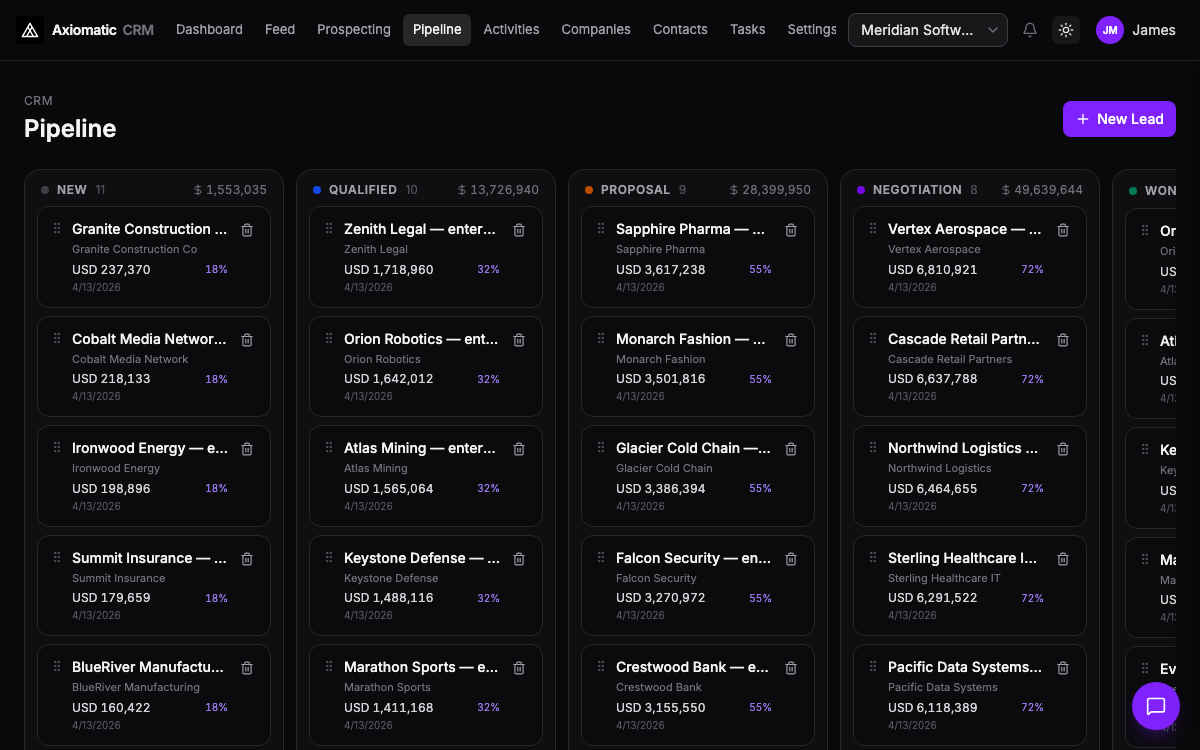Delete the Crestwood Bank deal via trash icon
The width and height of the screenshot is (1200, 750).
pyautogui.click(x=791, y=668)
